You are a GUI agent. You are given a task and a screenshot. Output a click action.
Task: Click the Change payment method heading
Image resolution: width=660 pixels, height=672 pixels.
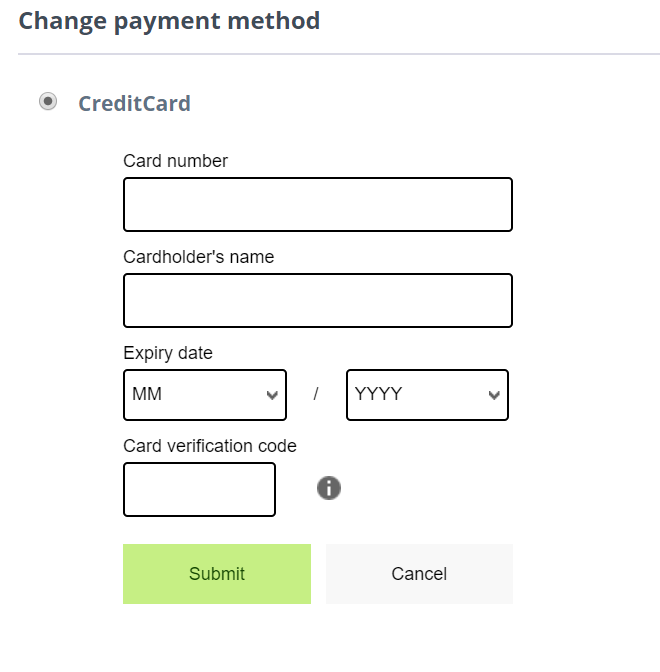pos(169,21)
